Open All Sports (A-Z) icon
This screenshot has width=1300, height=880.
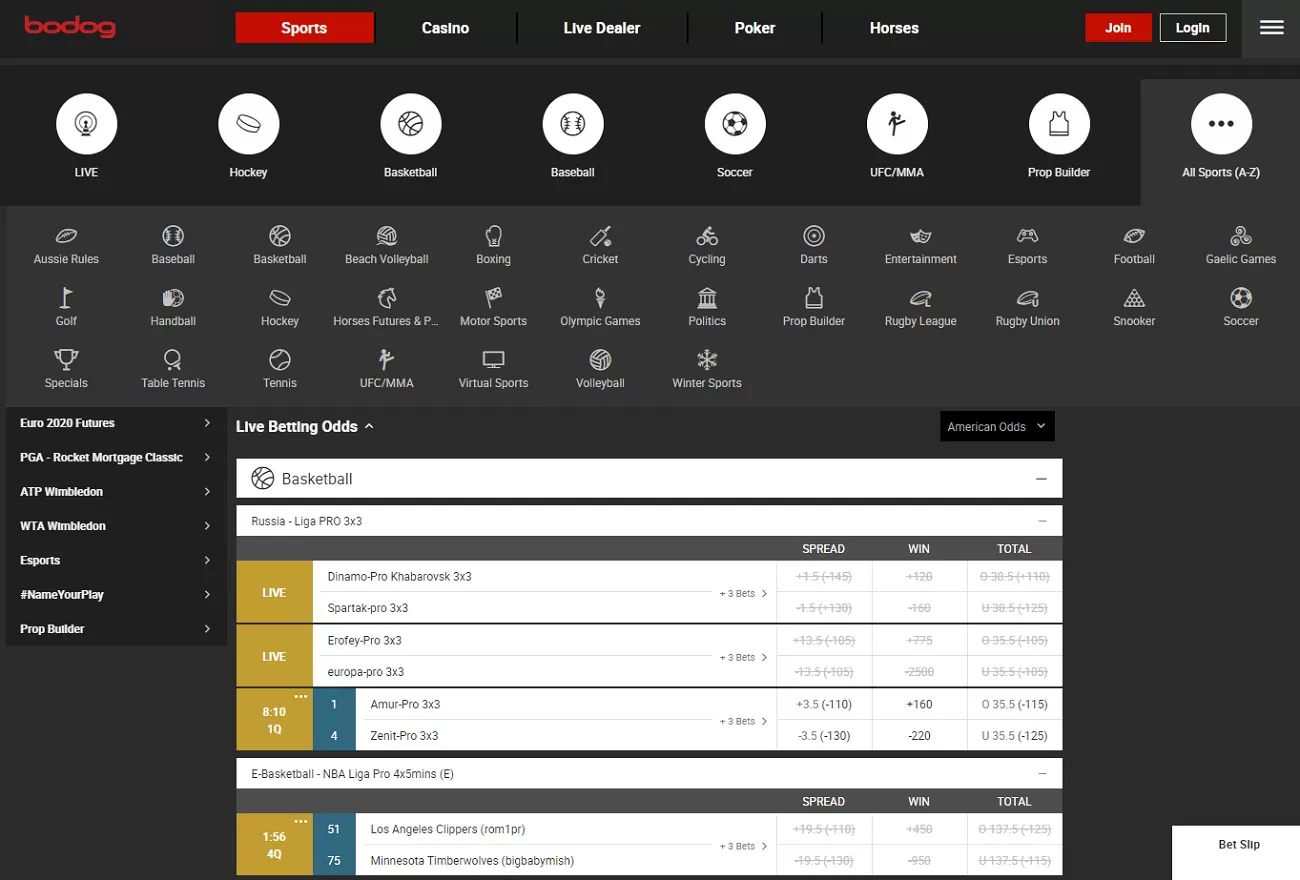[1221, 124]
